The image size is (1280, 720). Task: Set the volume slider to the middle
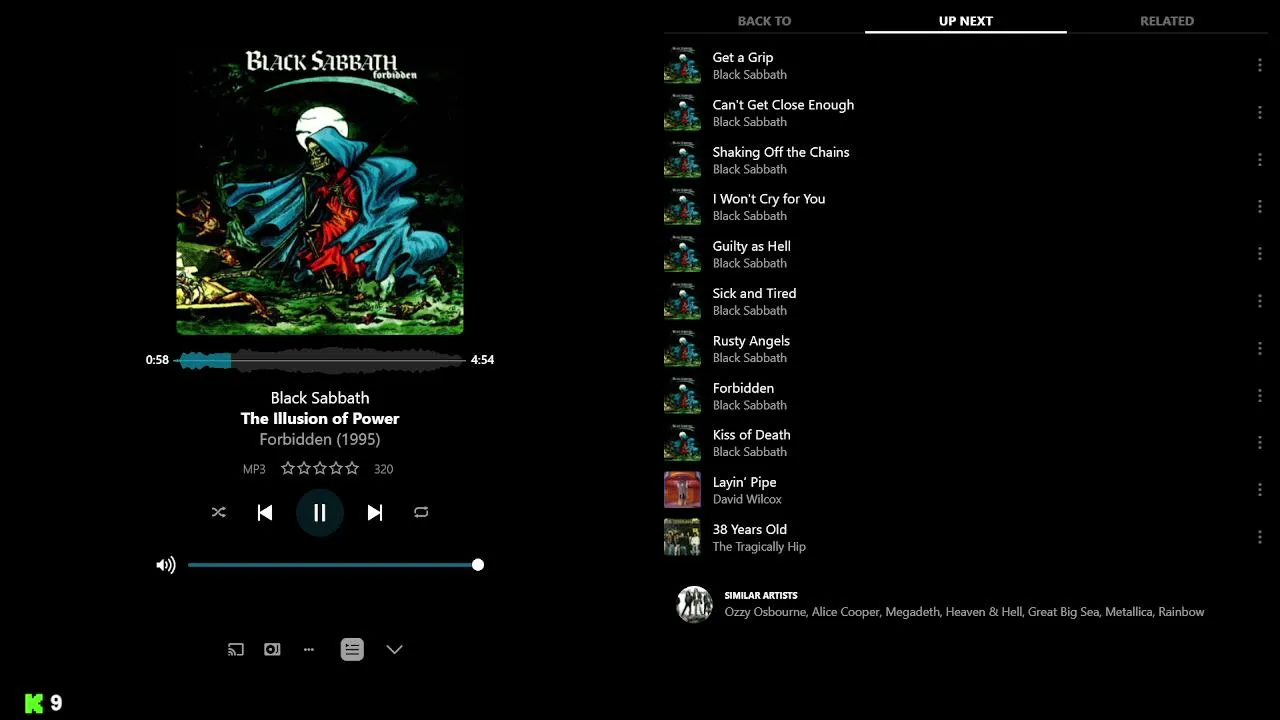click(x=333, y=565)
